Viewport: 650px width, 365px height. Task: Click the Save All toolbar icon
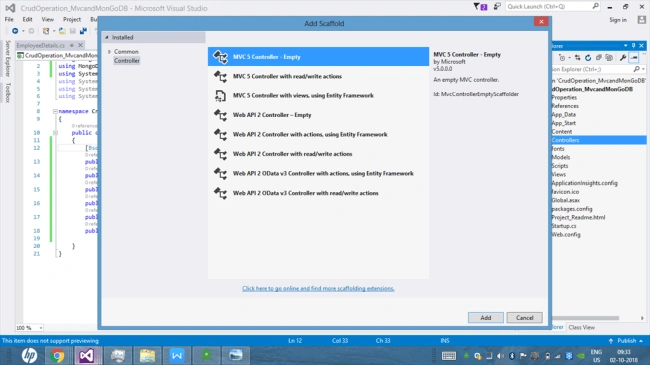coord(83,31)
